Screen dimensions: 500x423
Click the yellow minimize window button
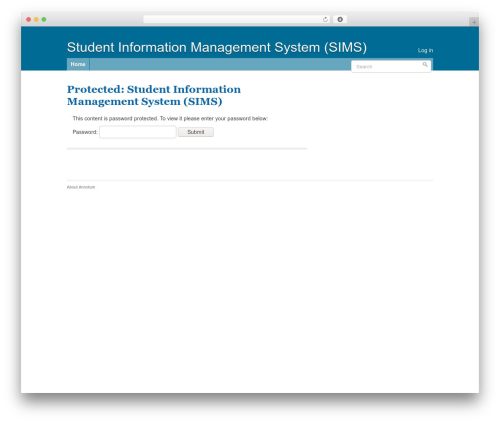[x=36, y=19]
